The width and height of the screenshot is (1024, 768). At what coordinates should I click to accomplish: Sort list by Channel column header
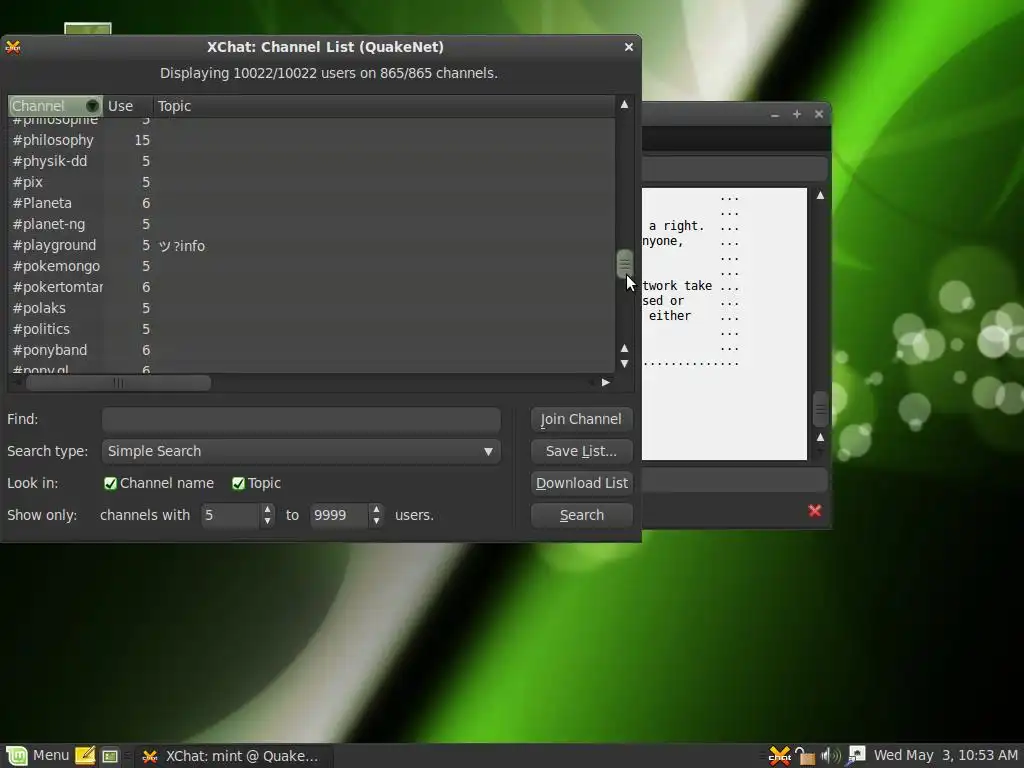[x=56, y=106]
